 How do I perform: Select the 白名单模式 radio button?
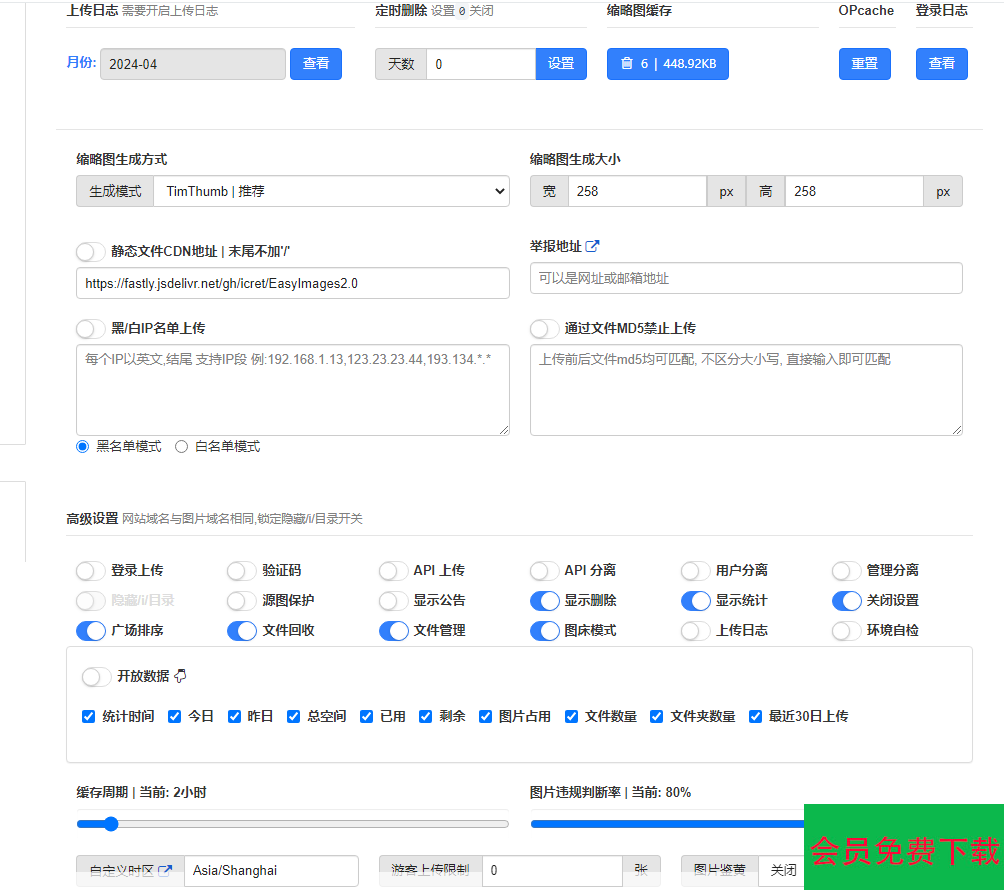(x=182, y=447)
